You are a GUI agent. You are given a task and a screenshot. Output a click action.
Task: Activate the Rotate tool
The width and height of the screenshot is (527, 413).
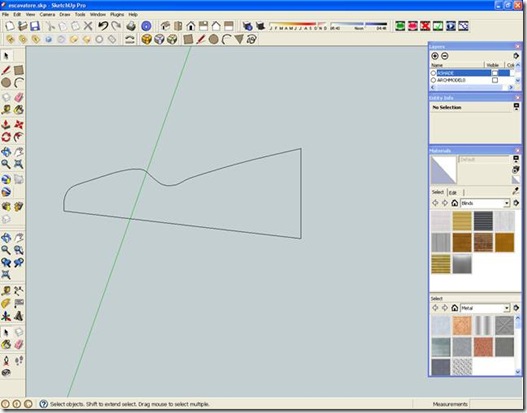point(6,137)
